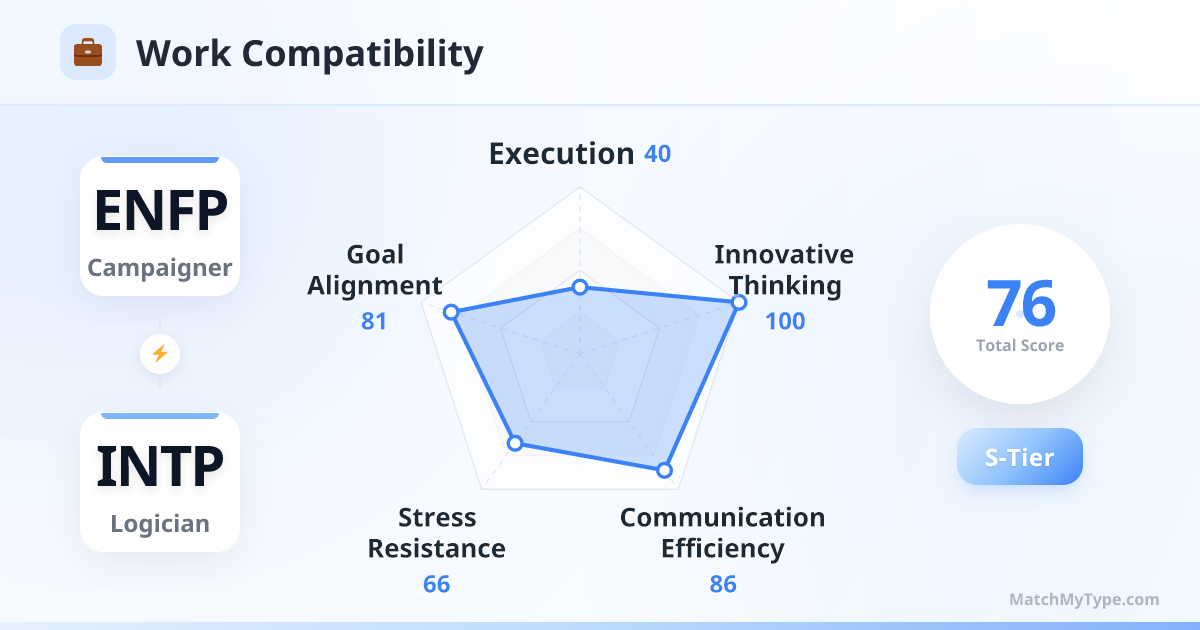1200x630 pixels.
Task: Click the Communication Efficiency label
Action: 722,533
